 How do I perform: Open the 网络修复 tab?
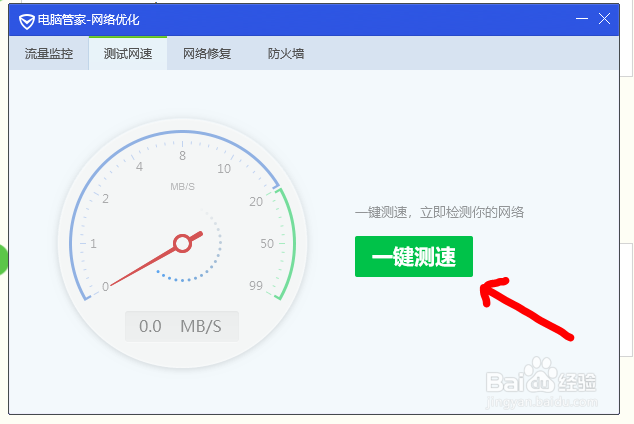tap(207, 53)
